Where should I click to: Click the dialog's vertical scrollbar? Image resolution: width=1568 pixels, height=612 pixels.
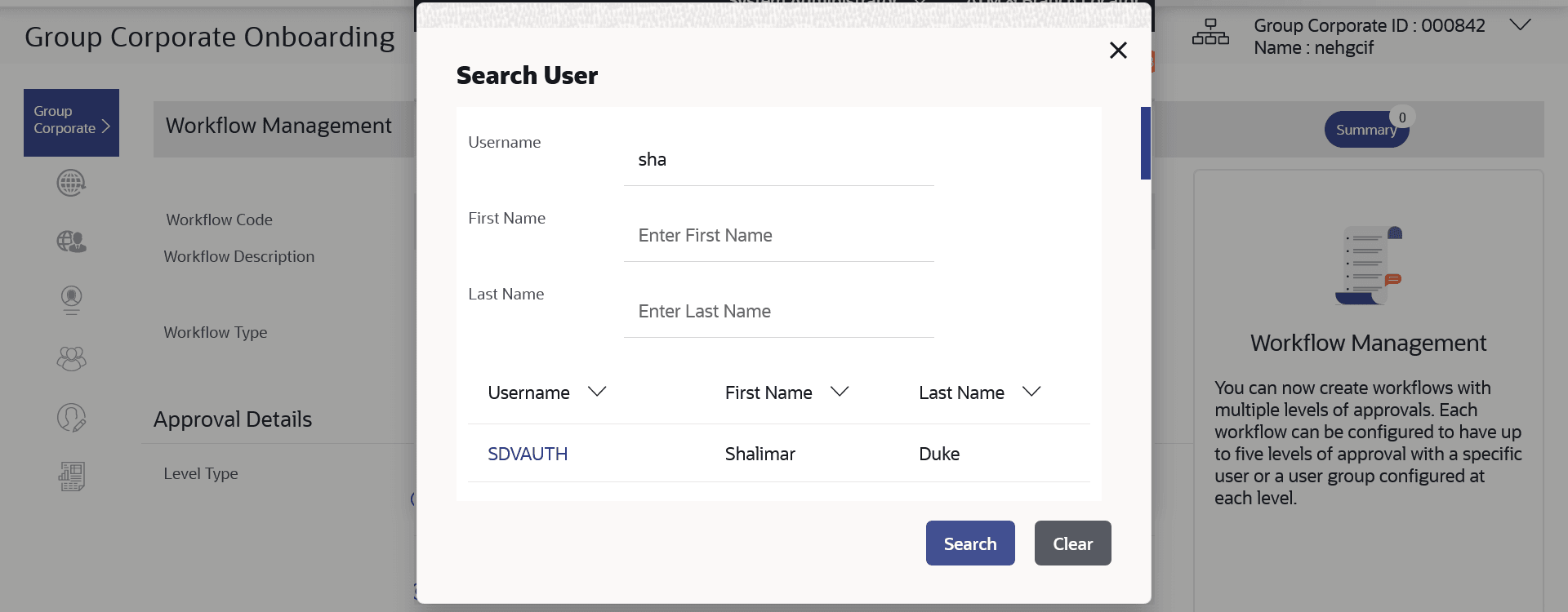1145,144
